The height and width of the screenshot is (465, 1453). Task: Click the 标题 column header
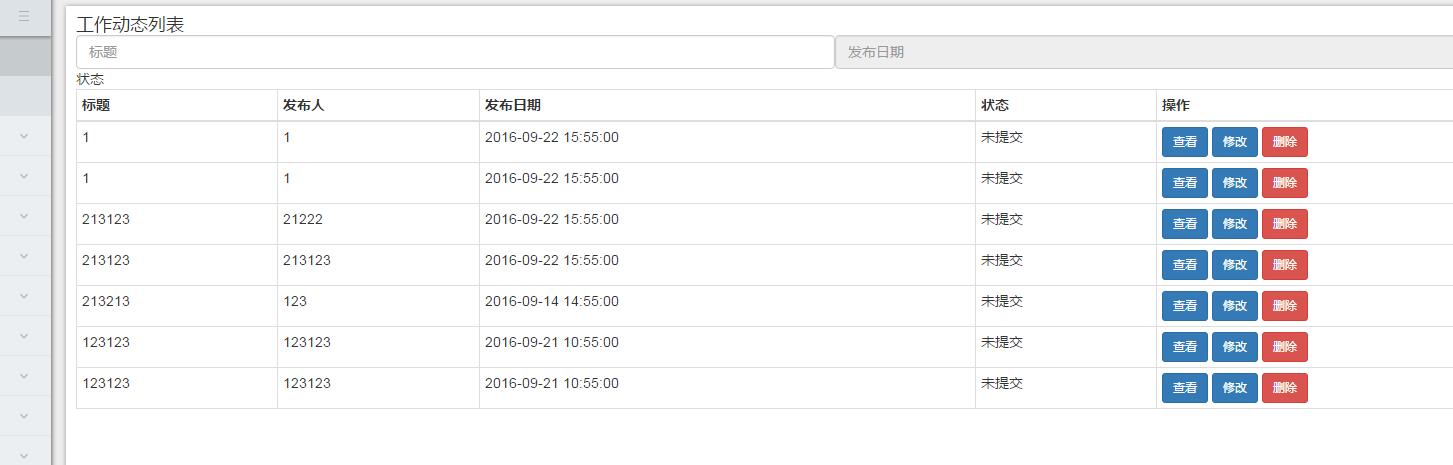click(96, 105)
